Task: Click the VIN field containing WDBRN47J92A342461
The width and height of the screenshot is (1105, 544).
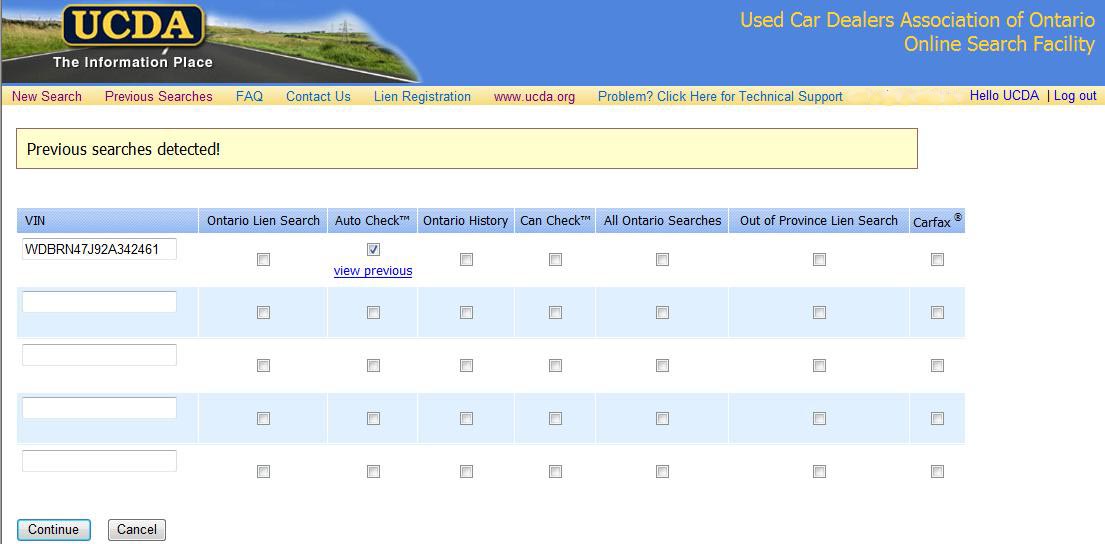Action: (99, 249)
